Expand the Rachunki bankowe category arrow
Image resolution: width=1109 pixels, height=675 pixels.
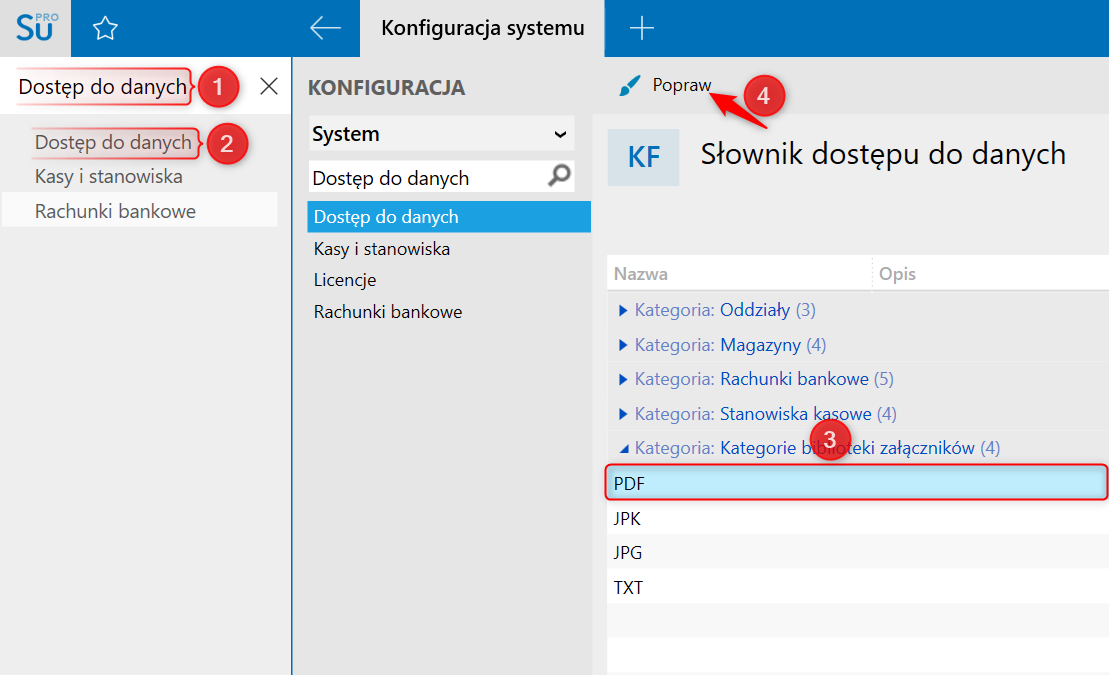pyautogui.click(x=622, y=379)
